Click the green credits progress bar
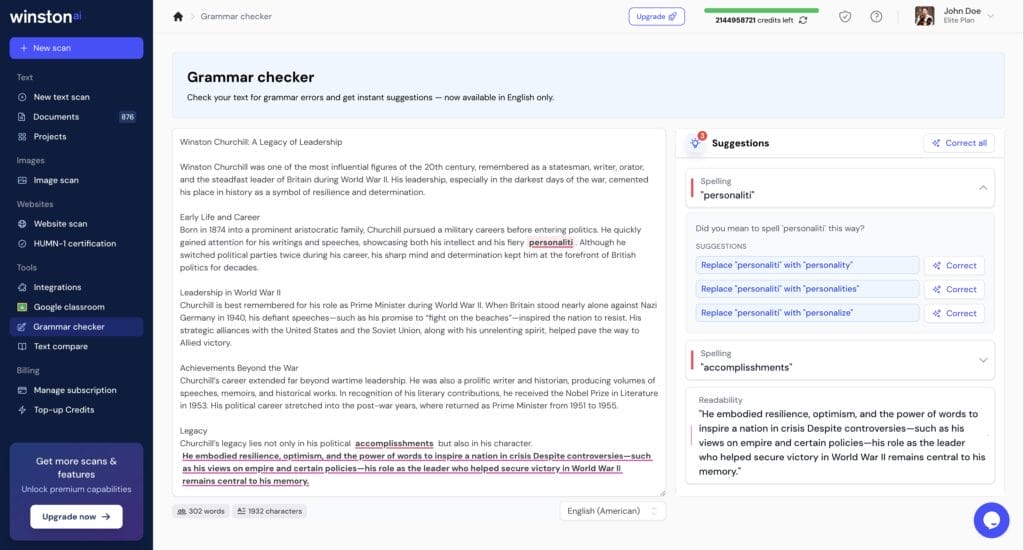 click(760, 10)
